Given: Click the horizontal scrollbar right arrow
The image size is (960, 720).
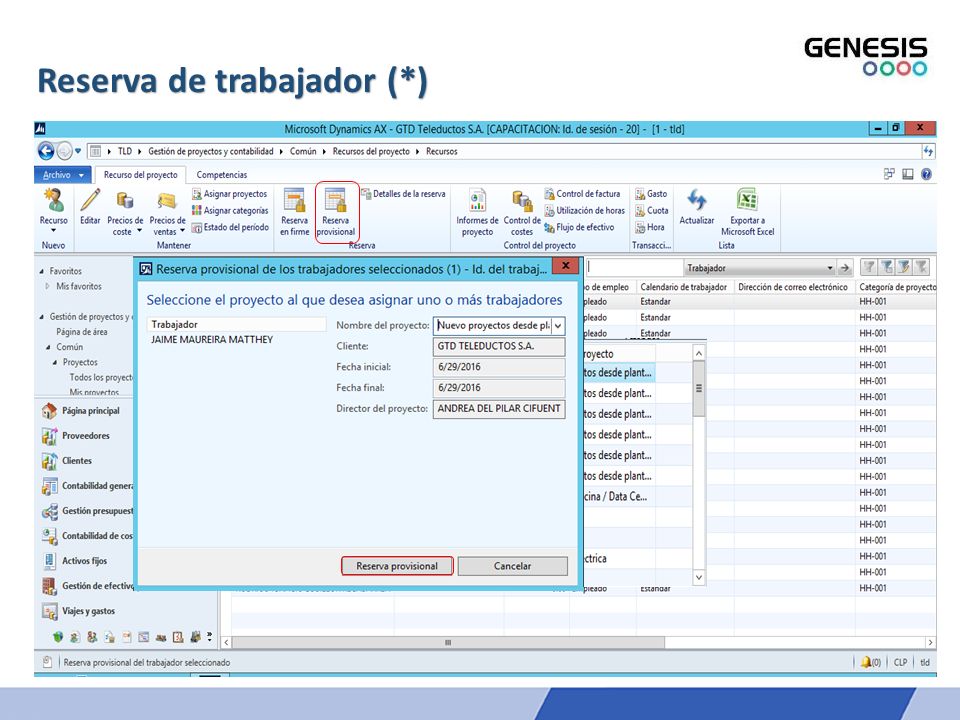Looking at the screenshot, I should [x=930, y=642].
